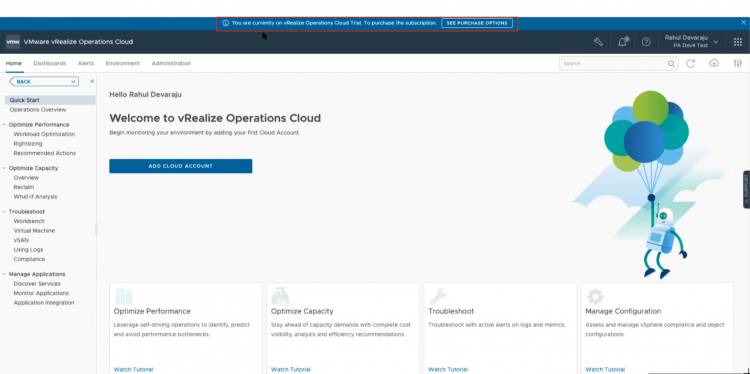Open Using Logs in sidebar
This screenshot has height=374, width=750.
coord(28,250)
